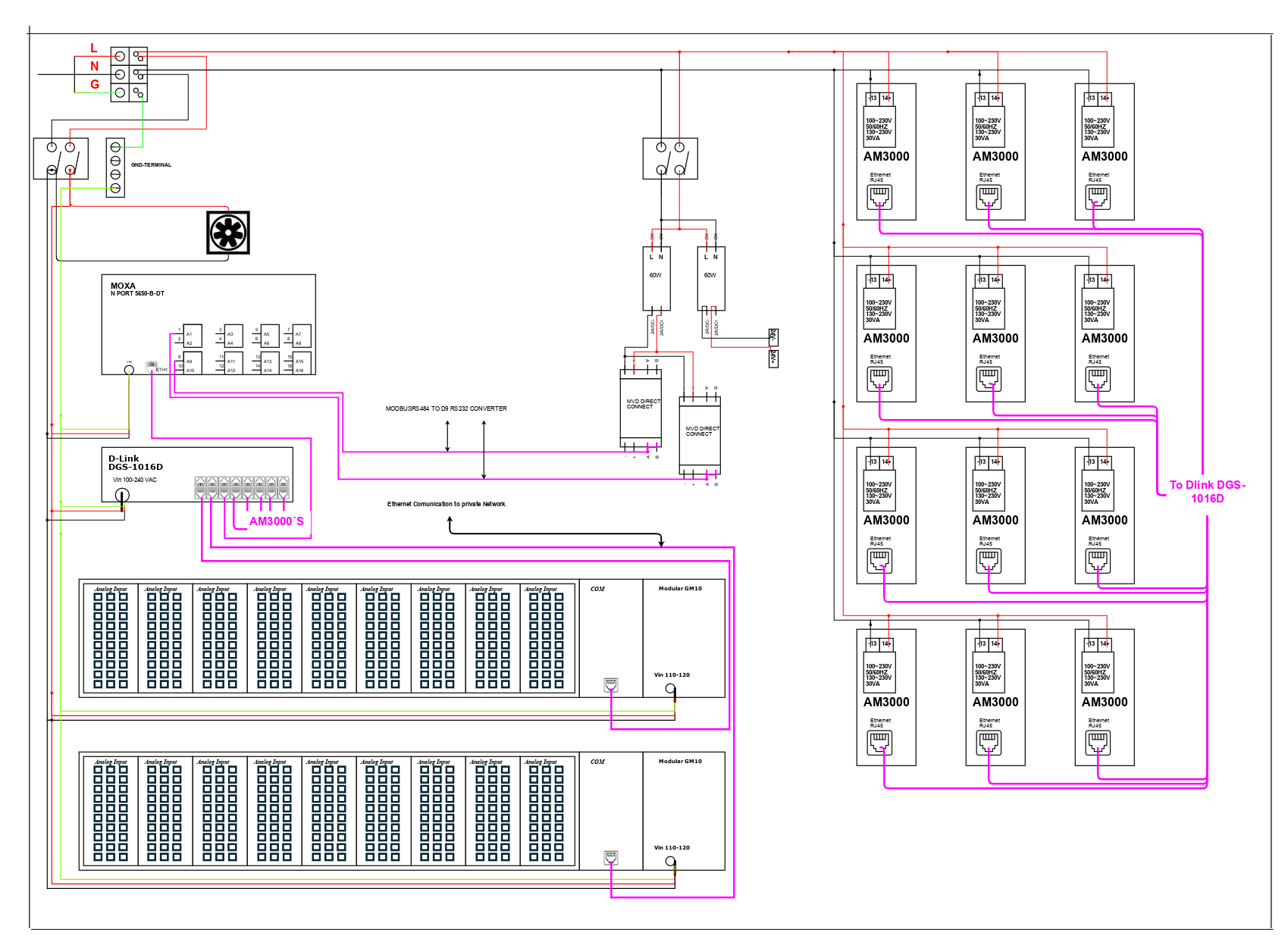Screen dimensions: 1288x942
Task: Click the green G ground terminal label
Action: pyautogui.click(x=95, y=84)
